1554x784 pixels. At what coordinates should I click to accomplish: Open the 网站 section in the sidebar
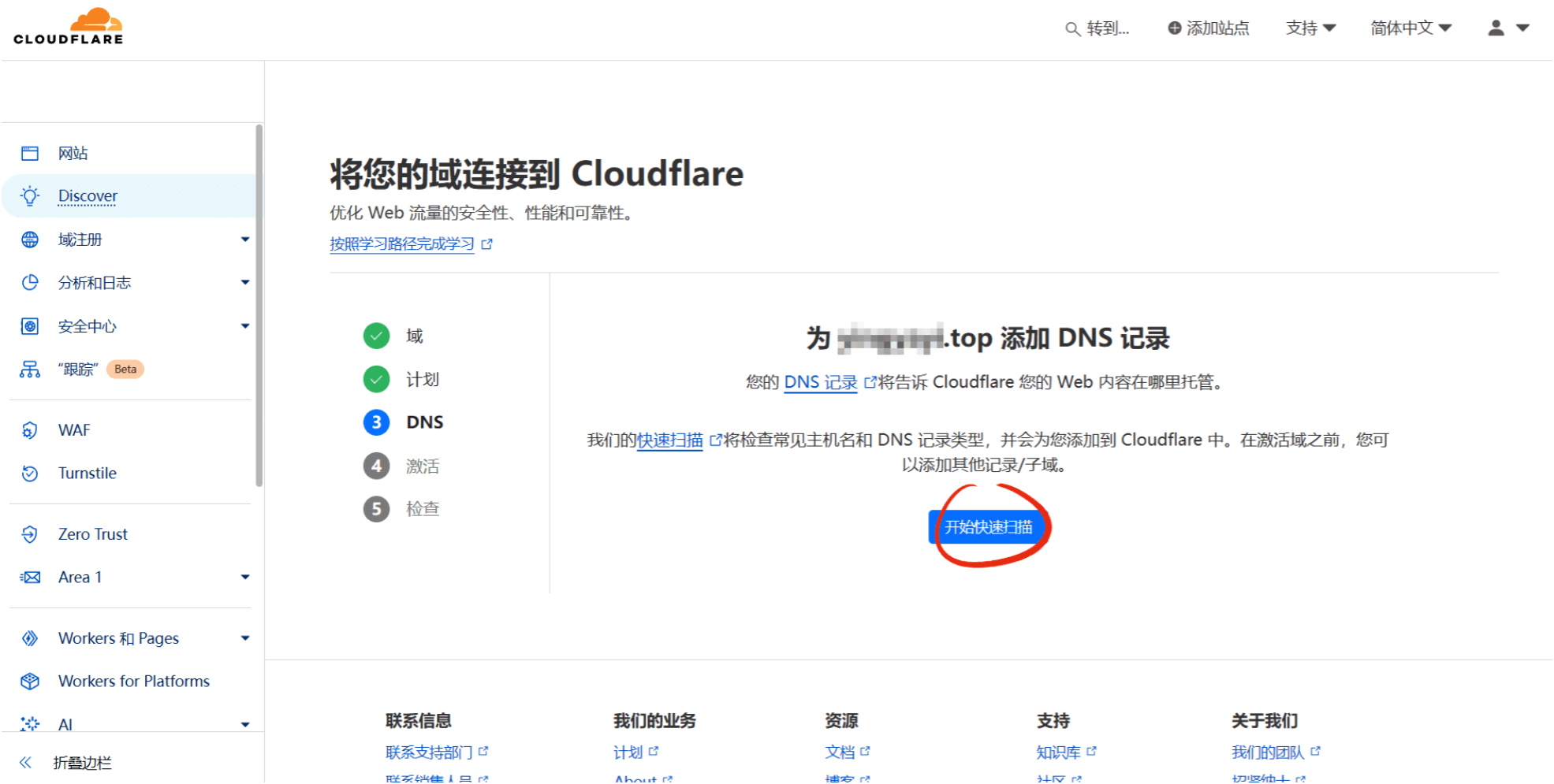[x=75, y=153]
